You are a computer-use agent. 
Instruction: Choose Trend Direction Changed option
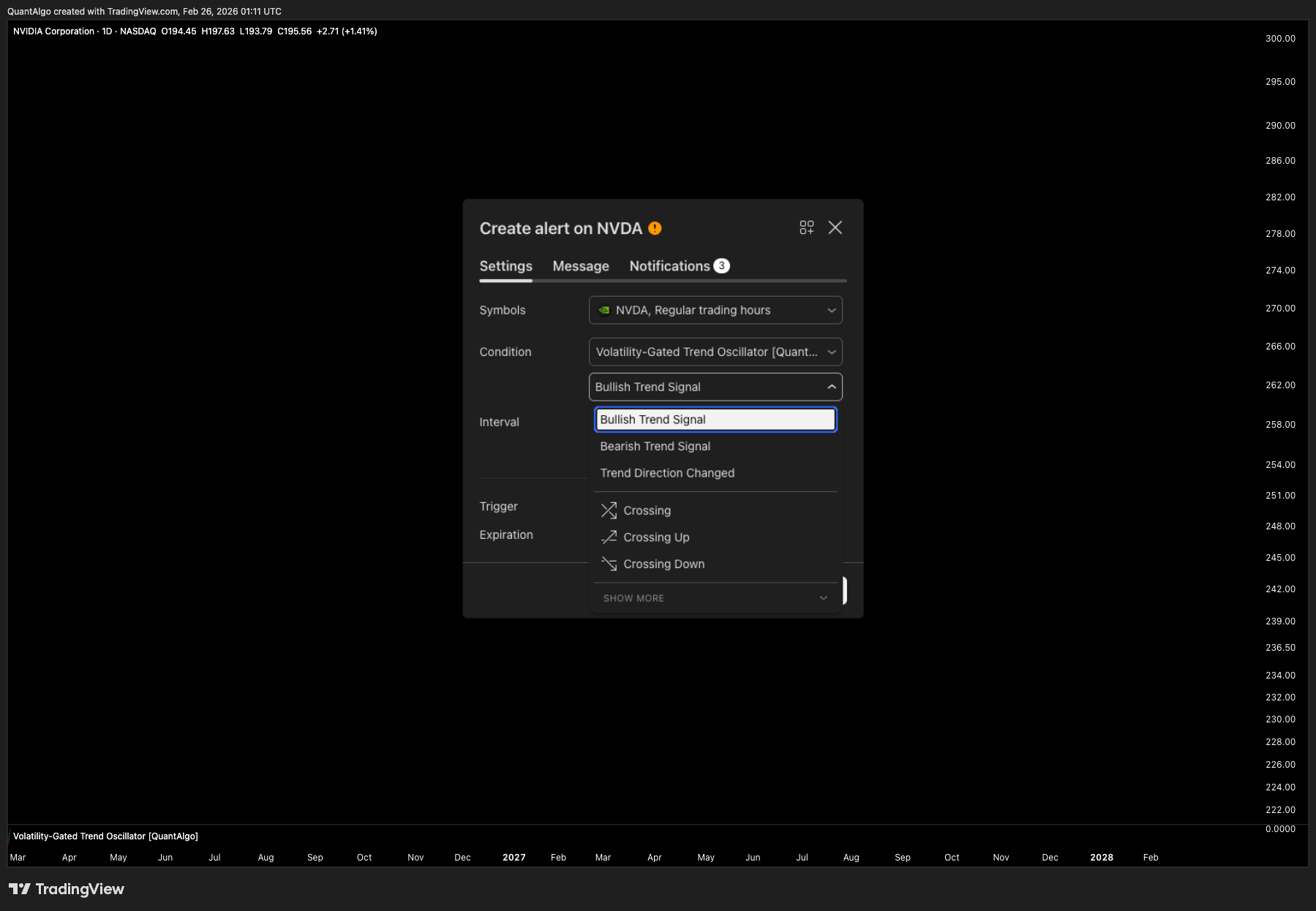point(715,473)
